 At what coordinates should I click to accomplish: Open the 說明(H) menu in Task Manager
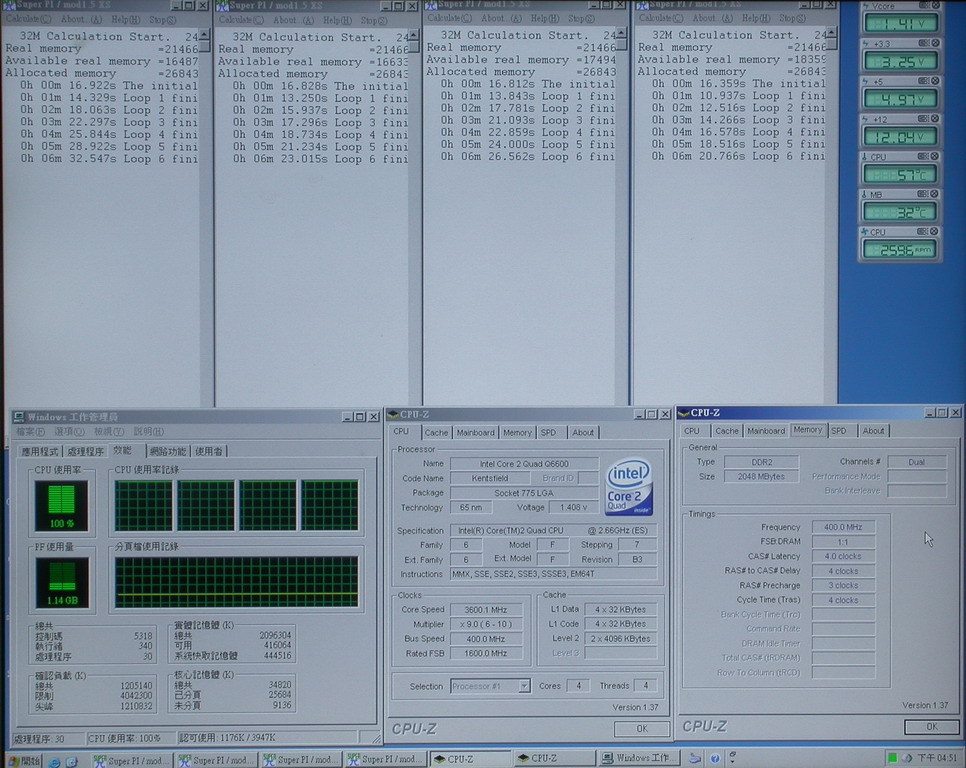(148, 432)
